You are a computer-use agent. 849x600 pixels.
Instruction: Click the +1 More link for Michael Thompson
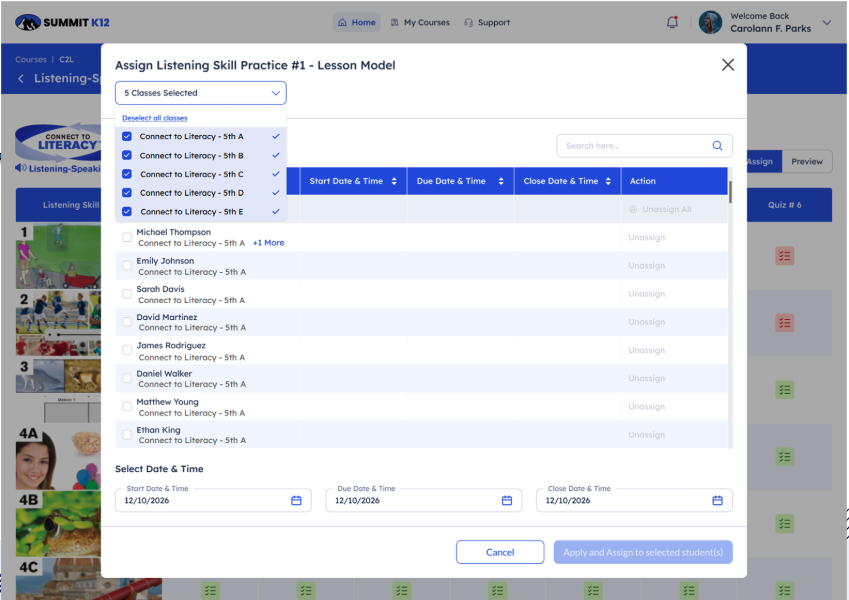coord(268,243)
